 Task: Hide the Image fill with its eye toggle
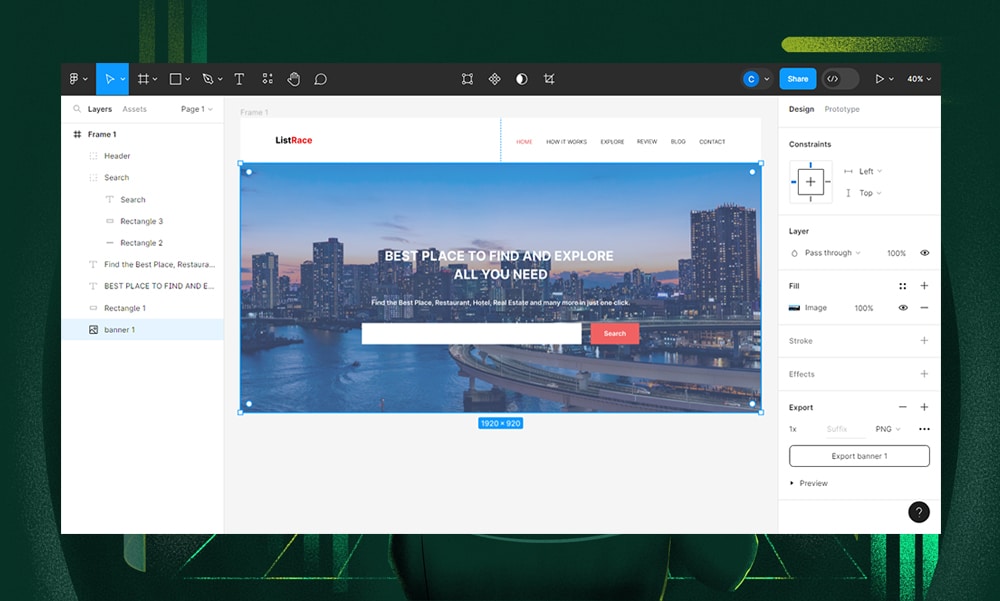pyautogui.click(x=903, y=308)
